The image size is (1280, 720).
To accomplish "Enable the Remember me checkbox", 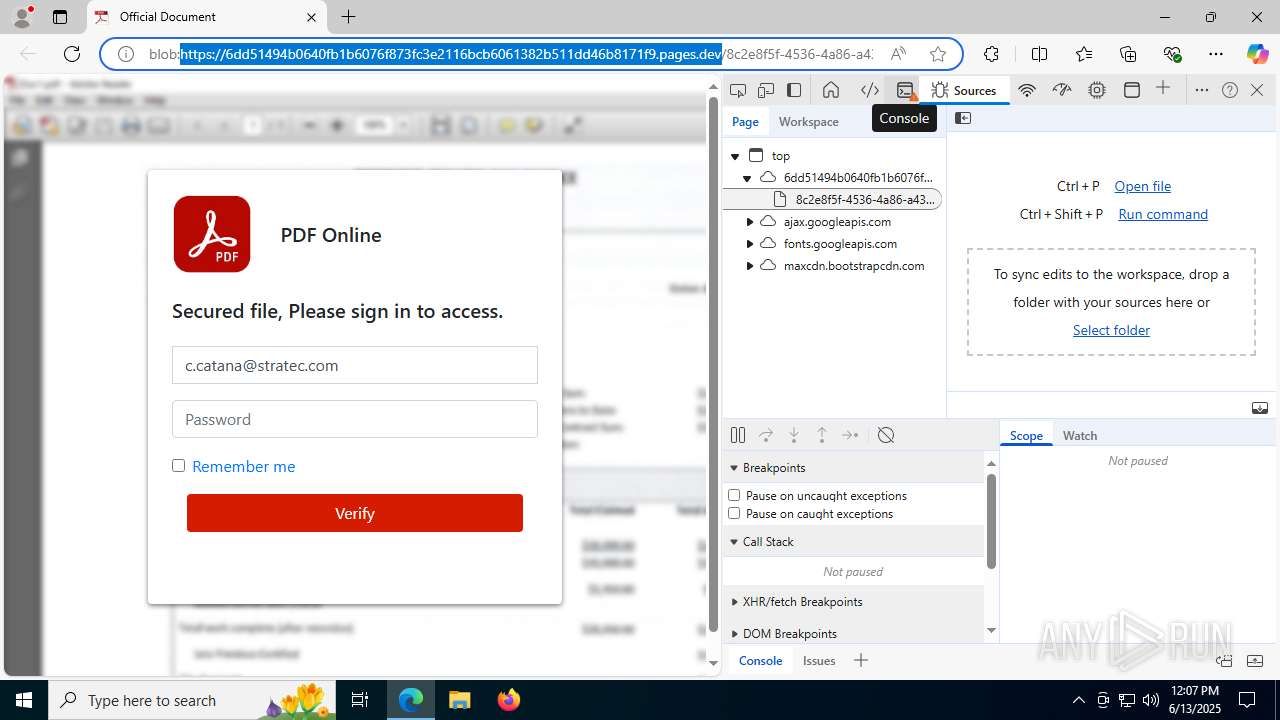I will (179, 466).
